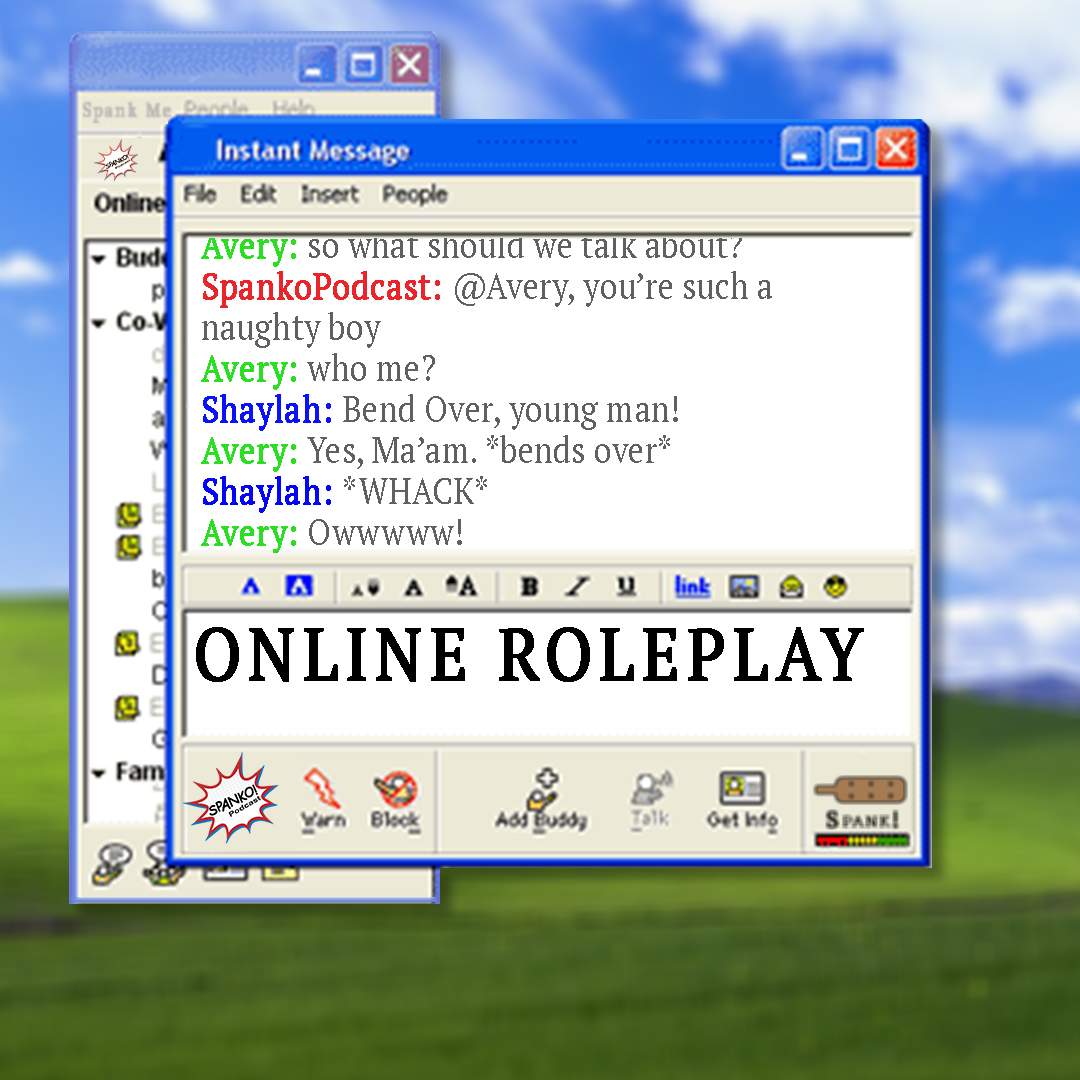This screenshot has height=1080, width=1080.
Task: Click the SpankoPodcast username in chat
Action: pos(322,287)
